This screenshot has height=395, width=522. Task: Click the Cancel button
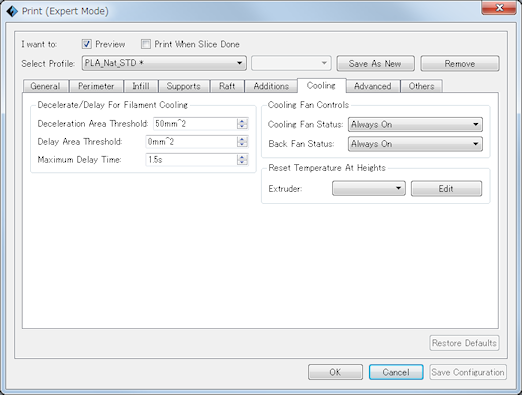396,372
